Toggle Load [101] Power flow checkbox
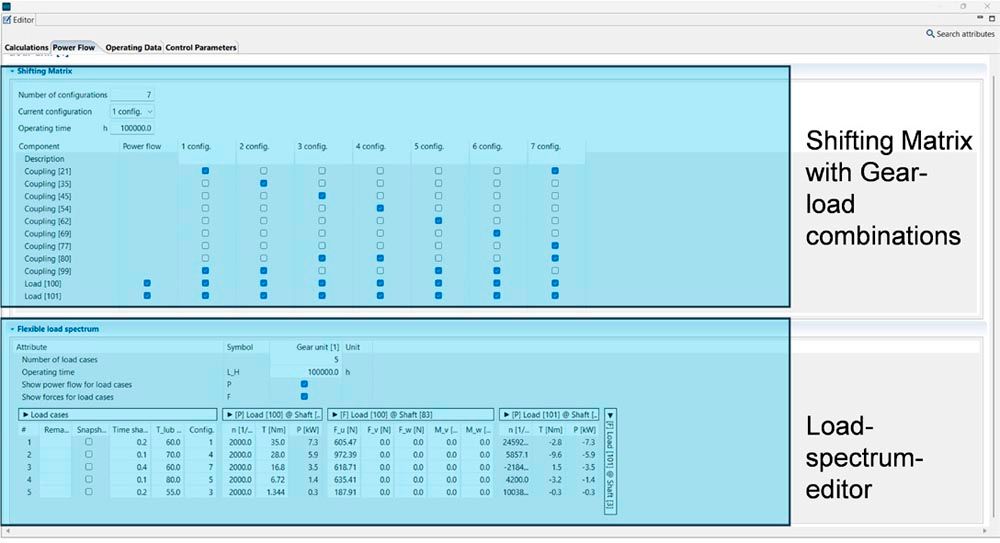This screenshot has width=1000, height=543. [147, 295]
